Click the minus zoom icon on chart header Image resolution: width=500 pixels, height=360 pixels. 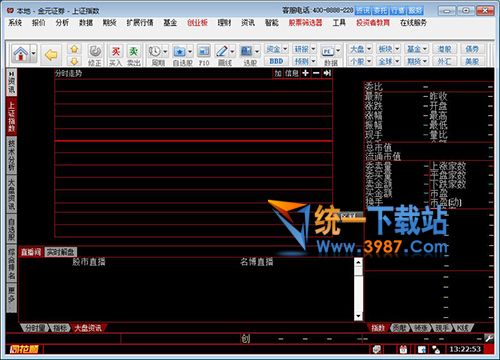316,73
